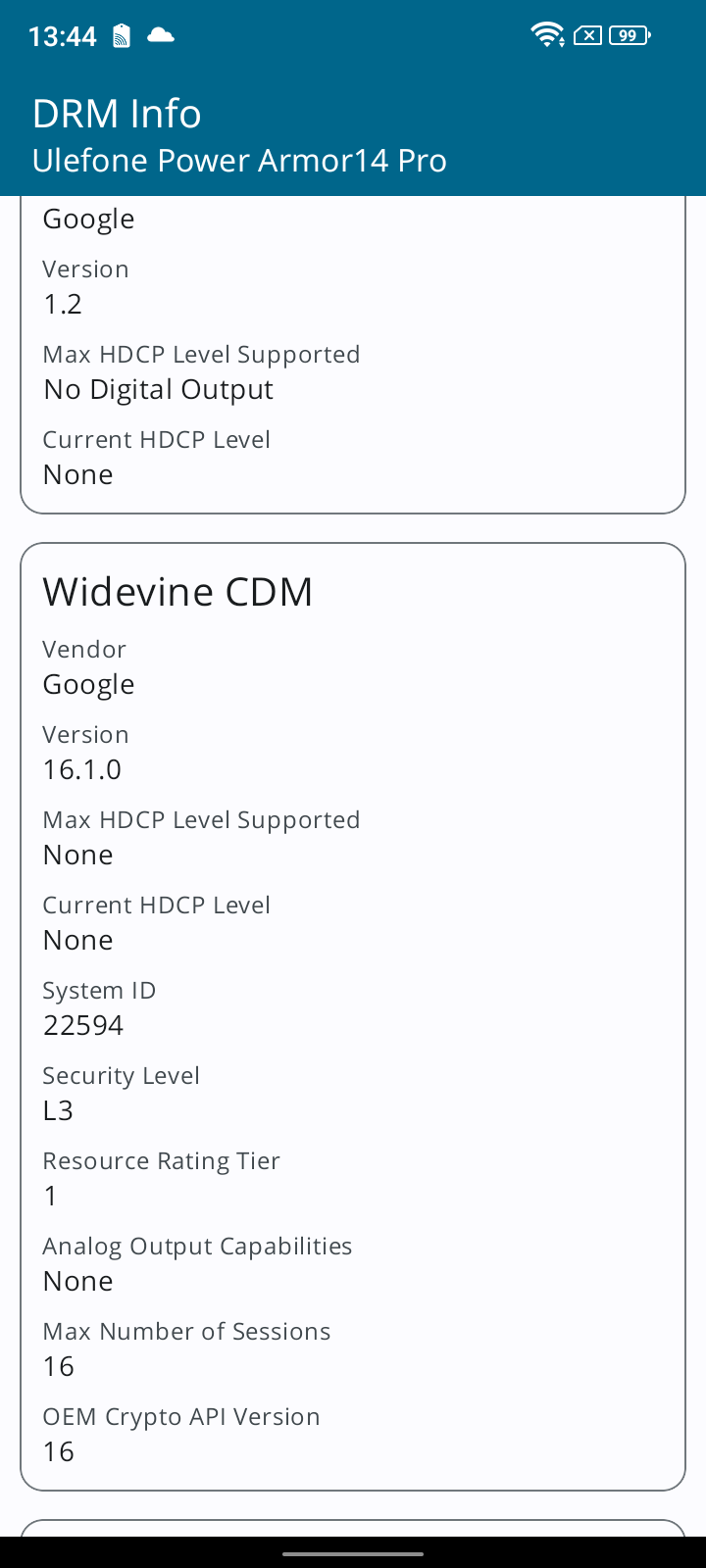Tap the Ulefone Power Armor14 Pro subtitle
The height and width of the screenshot is (1568, 706).
pos(239,161)
